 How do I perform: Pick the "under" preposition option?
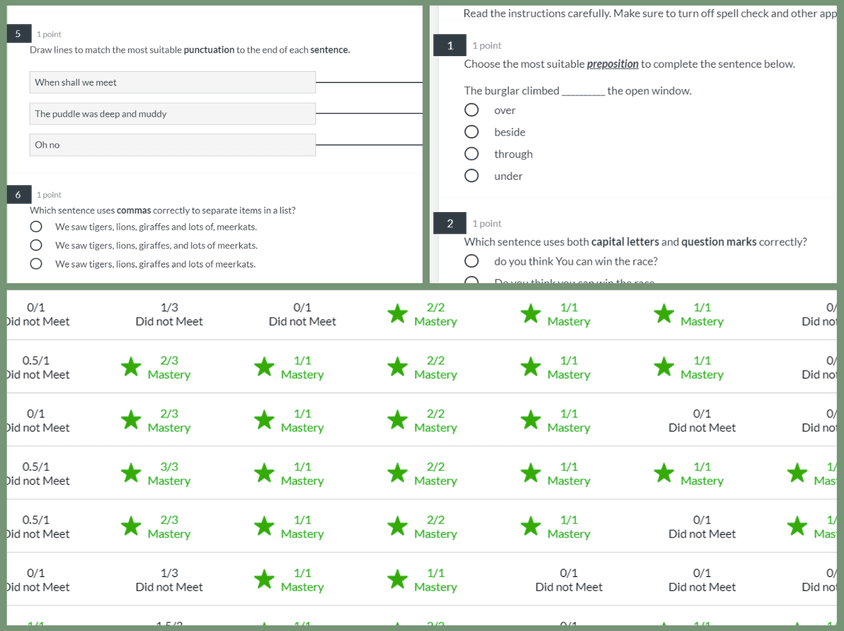(x=471, y=176)
